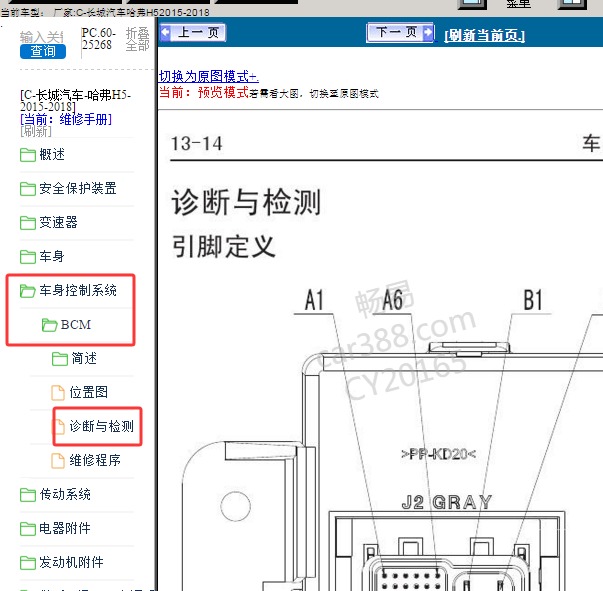Click the folder icon beside 简述
This screenshot has height=591, width=603.
(60, 359)
